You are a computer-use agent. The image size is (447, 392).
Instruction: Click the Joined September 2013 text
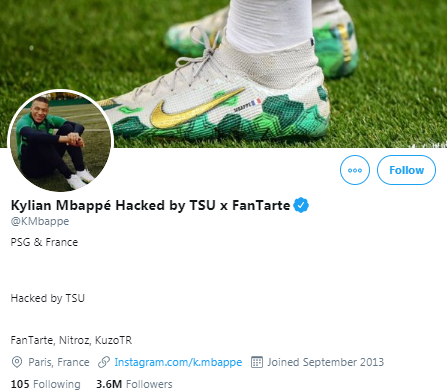[x=325, y=362]
